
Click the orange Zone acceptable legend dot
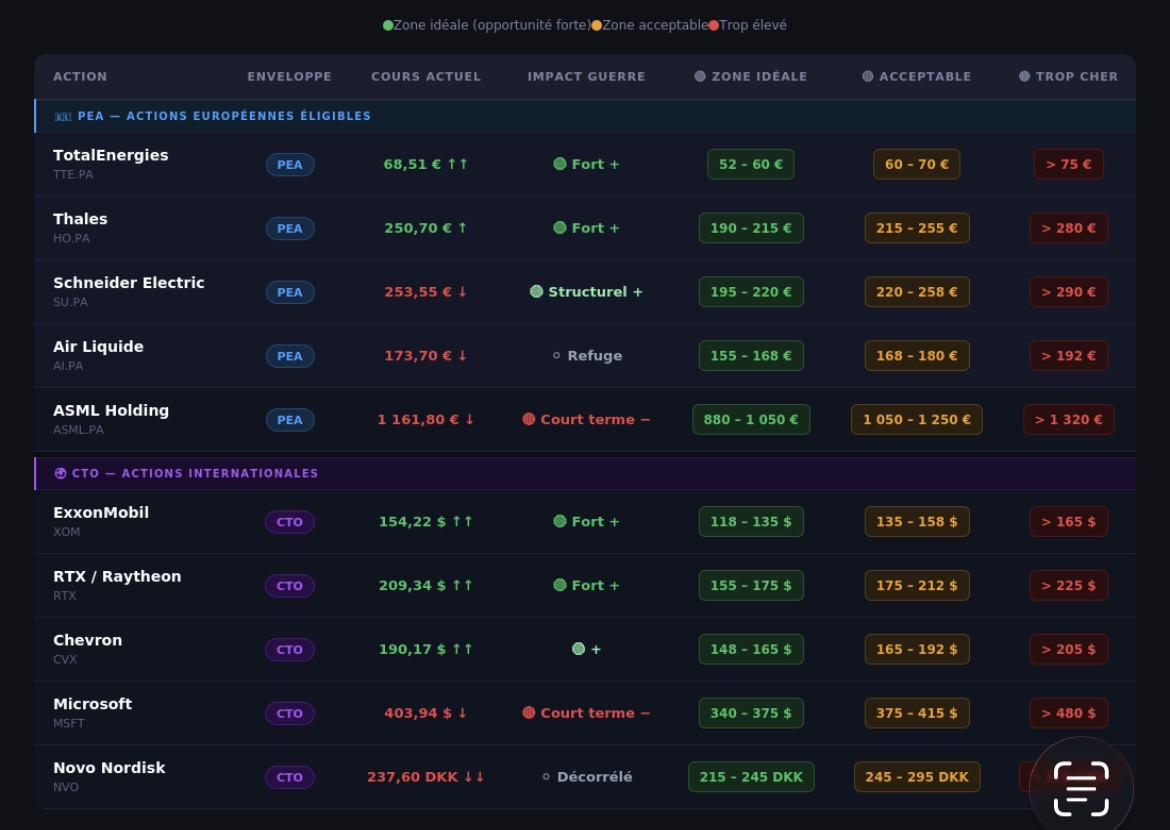pos(597,25)
